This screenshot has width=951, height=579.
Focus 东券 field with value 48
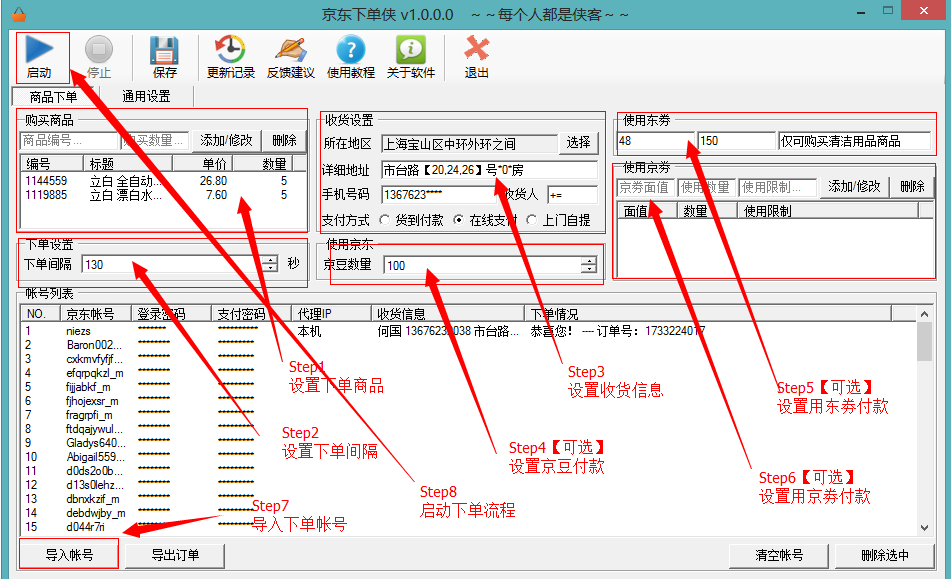coord(656,141)
